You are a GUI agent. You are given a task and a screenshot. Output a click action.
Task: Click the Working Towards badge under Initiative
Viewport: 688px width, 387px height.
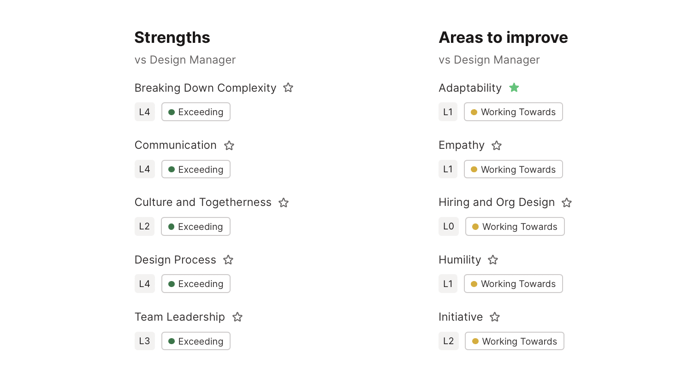pyautogui.click(x=515, y=341)
